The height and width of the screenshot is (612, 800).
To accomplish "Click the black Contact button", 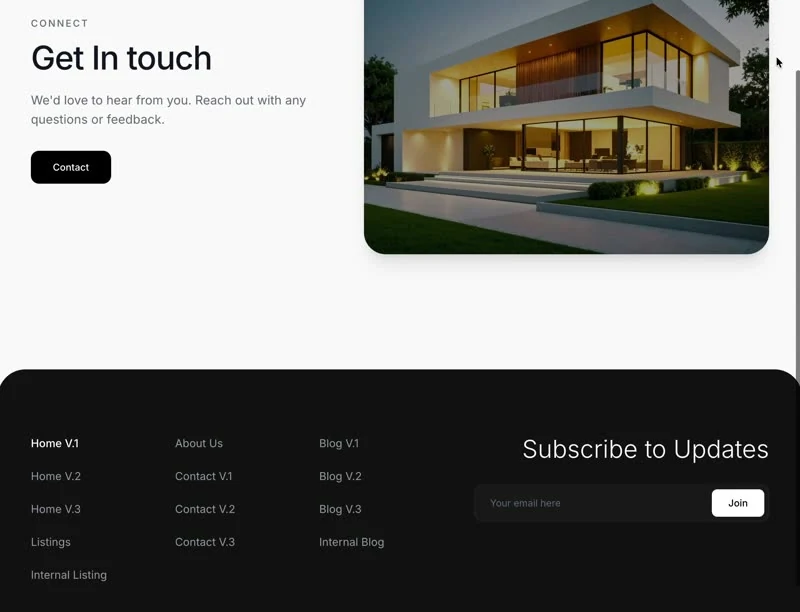I will (71, 167).
